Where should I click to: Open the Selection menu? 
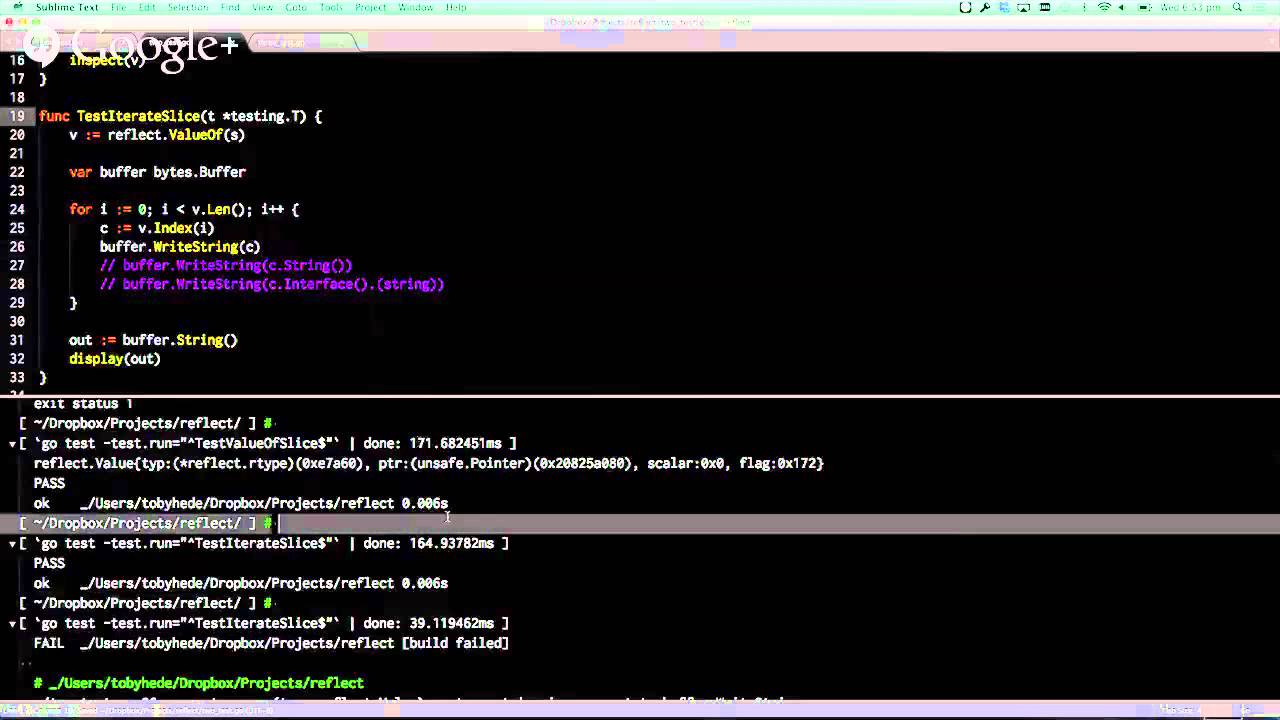point(187,7)
